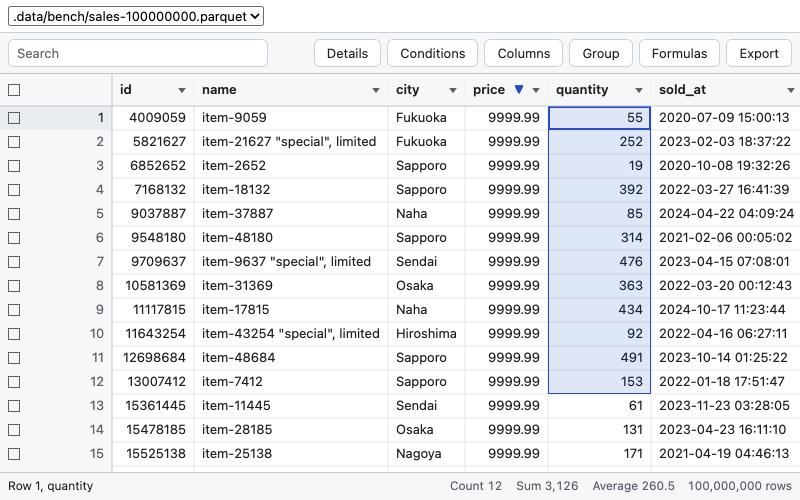Click the name column header
Viewport: 800px width, 500px height.
coord(291,90)
